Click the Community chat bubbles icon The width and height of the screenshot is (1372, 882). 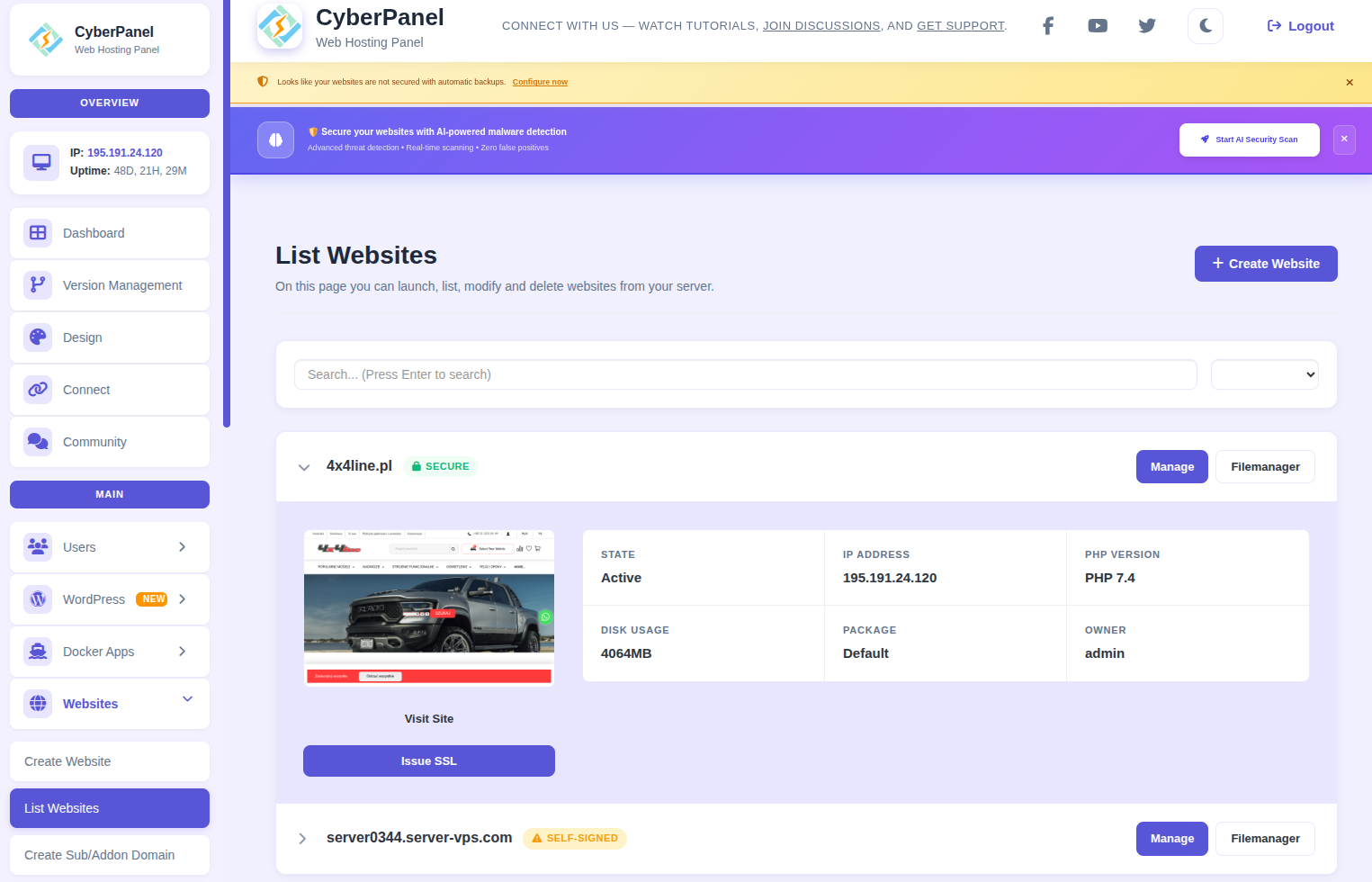(38, 442)
